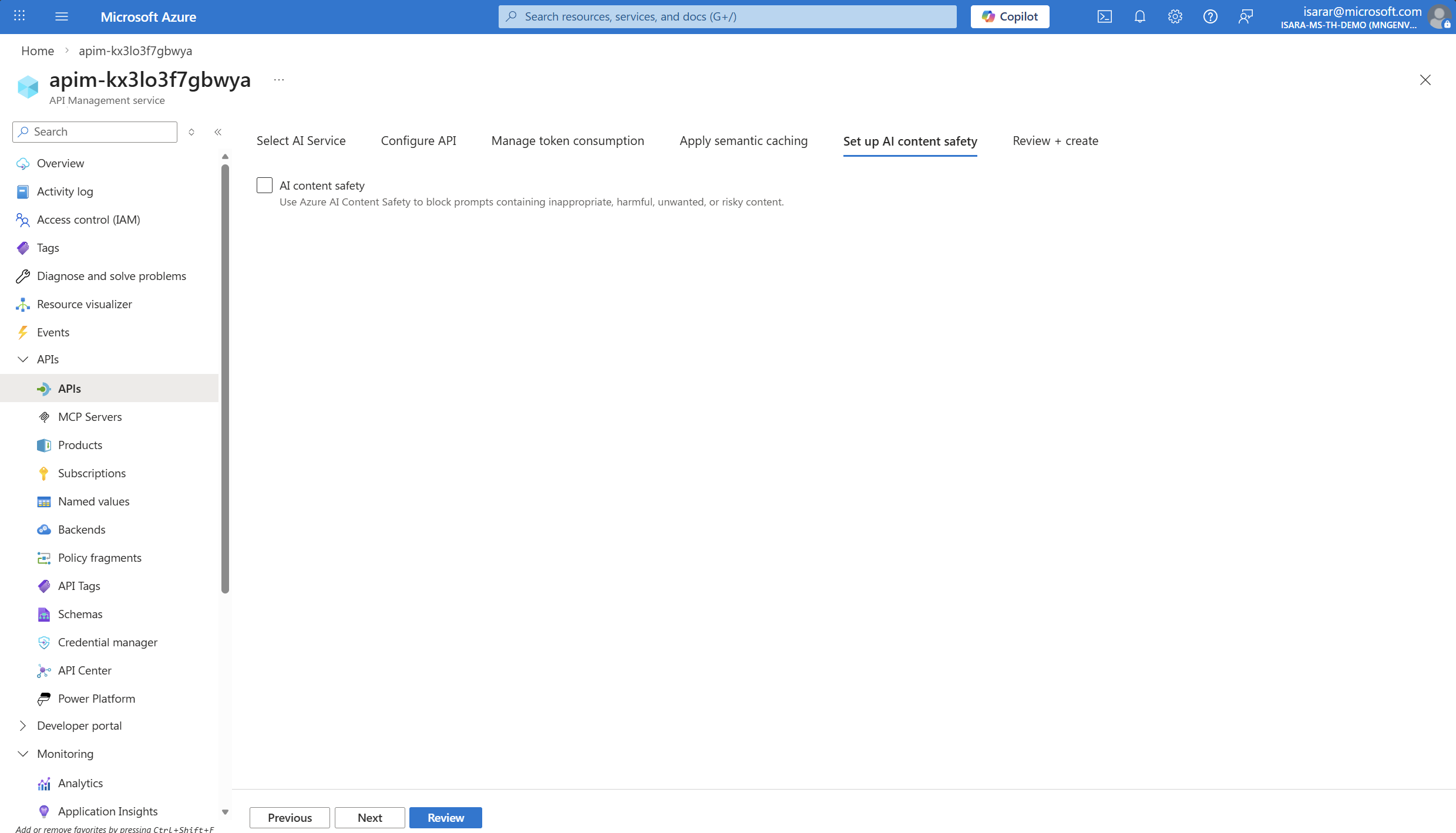Click the user account avatar
Image resolution: width=1456 pixels, height=833 pixels.
click(x=1439, y=16)
